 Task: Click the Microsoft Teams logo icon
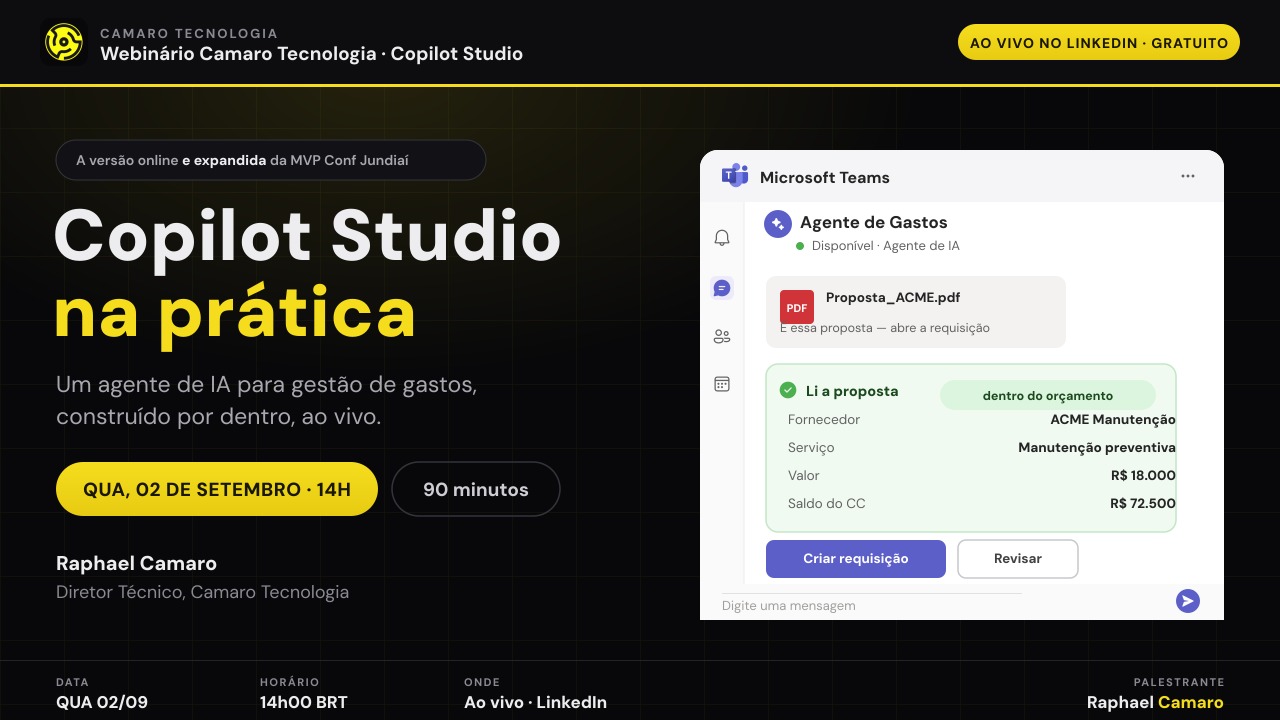pos(735,176)
